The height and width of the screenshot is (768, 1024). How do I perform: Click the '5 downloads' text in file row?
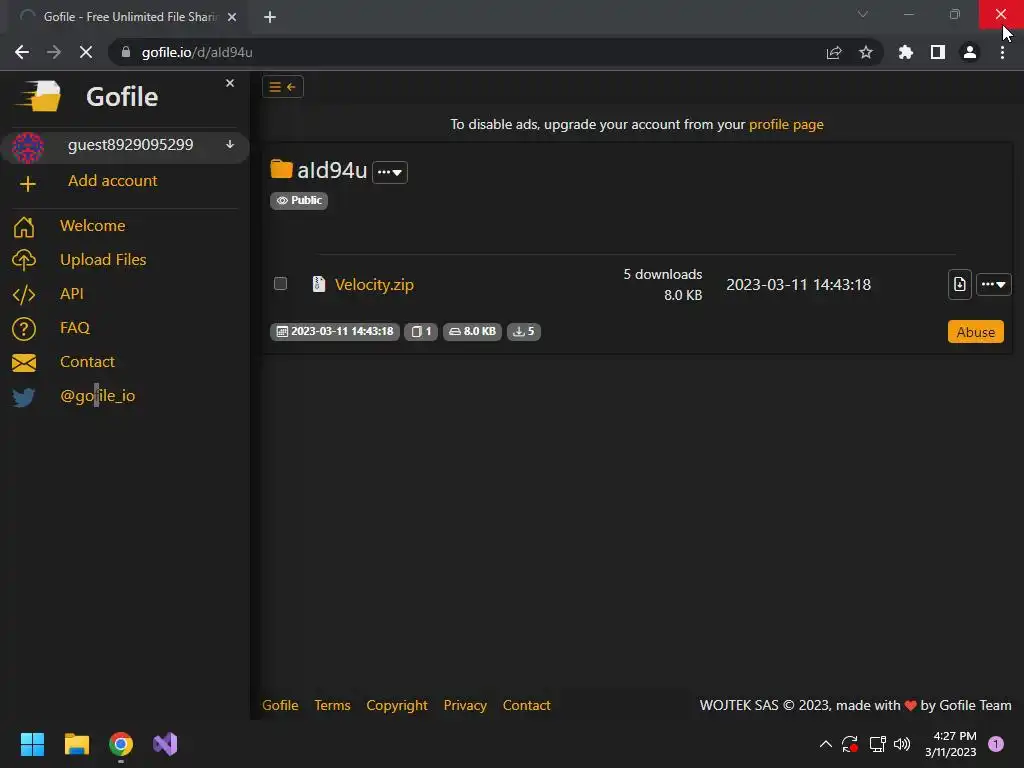[x=662, y=274]
